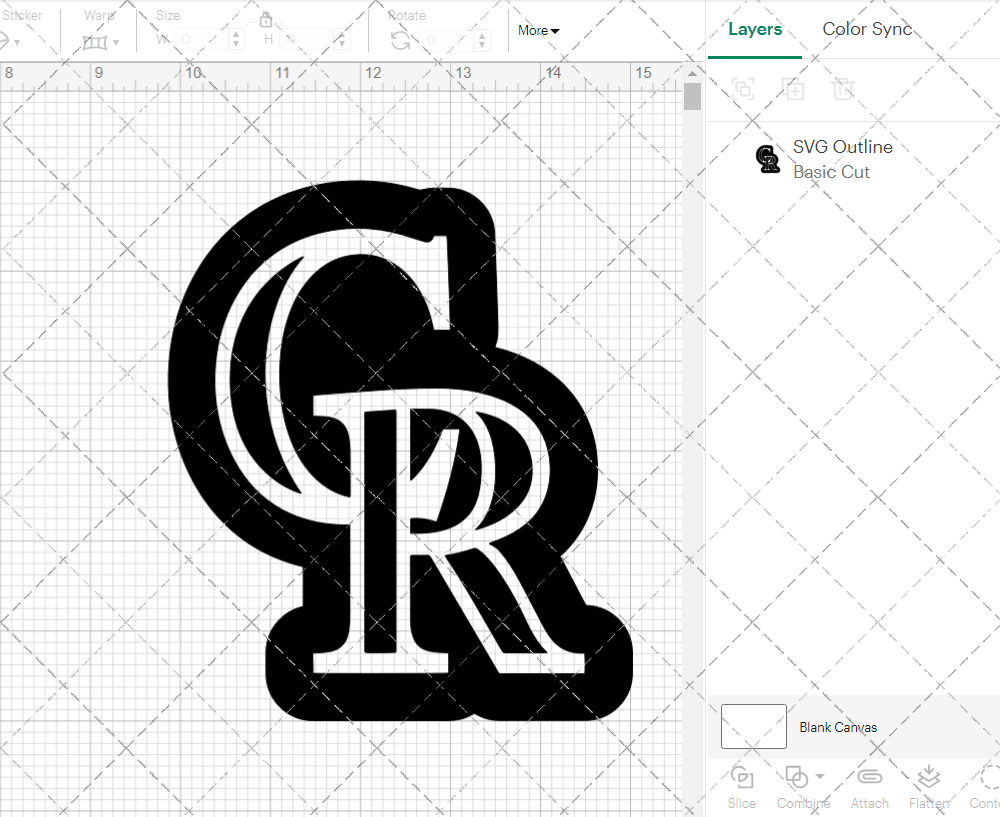Select the Layers tab
This screenshot has width=1000, height=817.
pos(755,29)
